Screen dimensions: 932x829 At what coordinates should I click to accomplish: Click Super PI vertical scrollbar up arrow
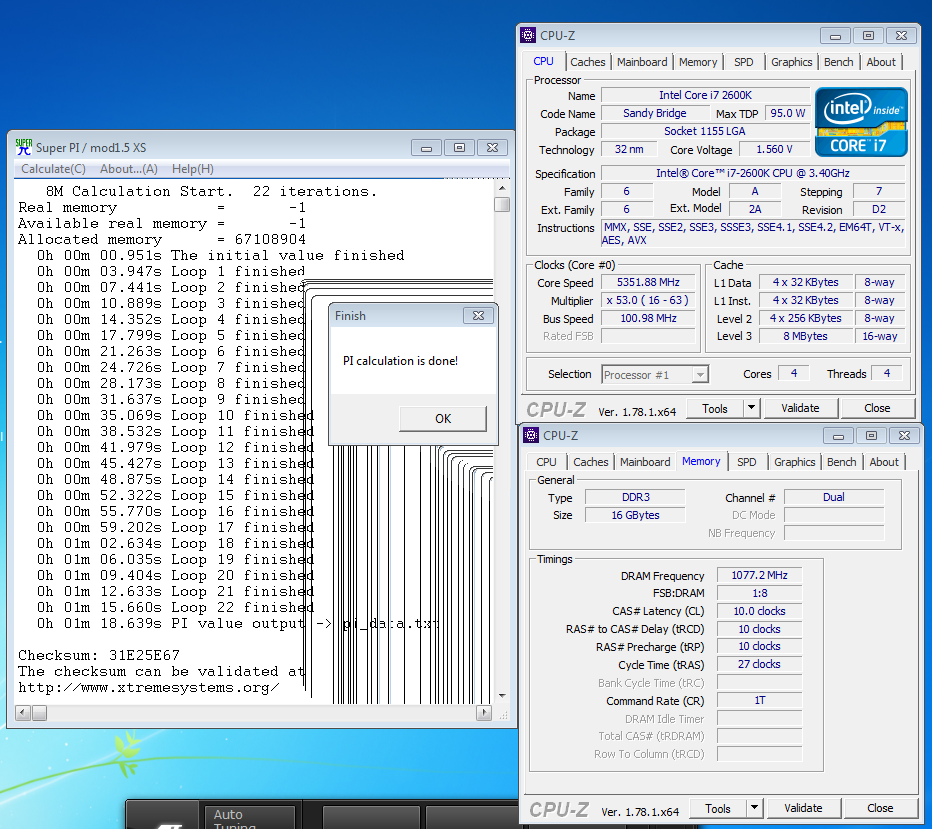coord(502,188)
